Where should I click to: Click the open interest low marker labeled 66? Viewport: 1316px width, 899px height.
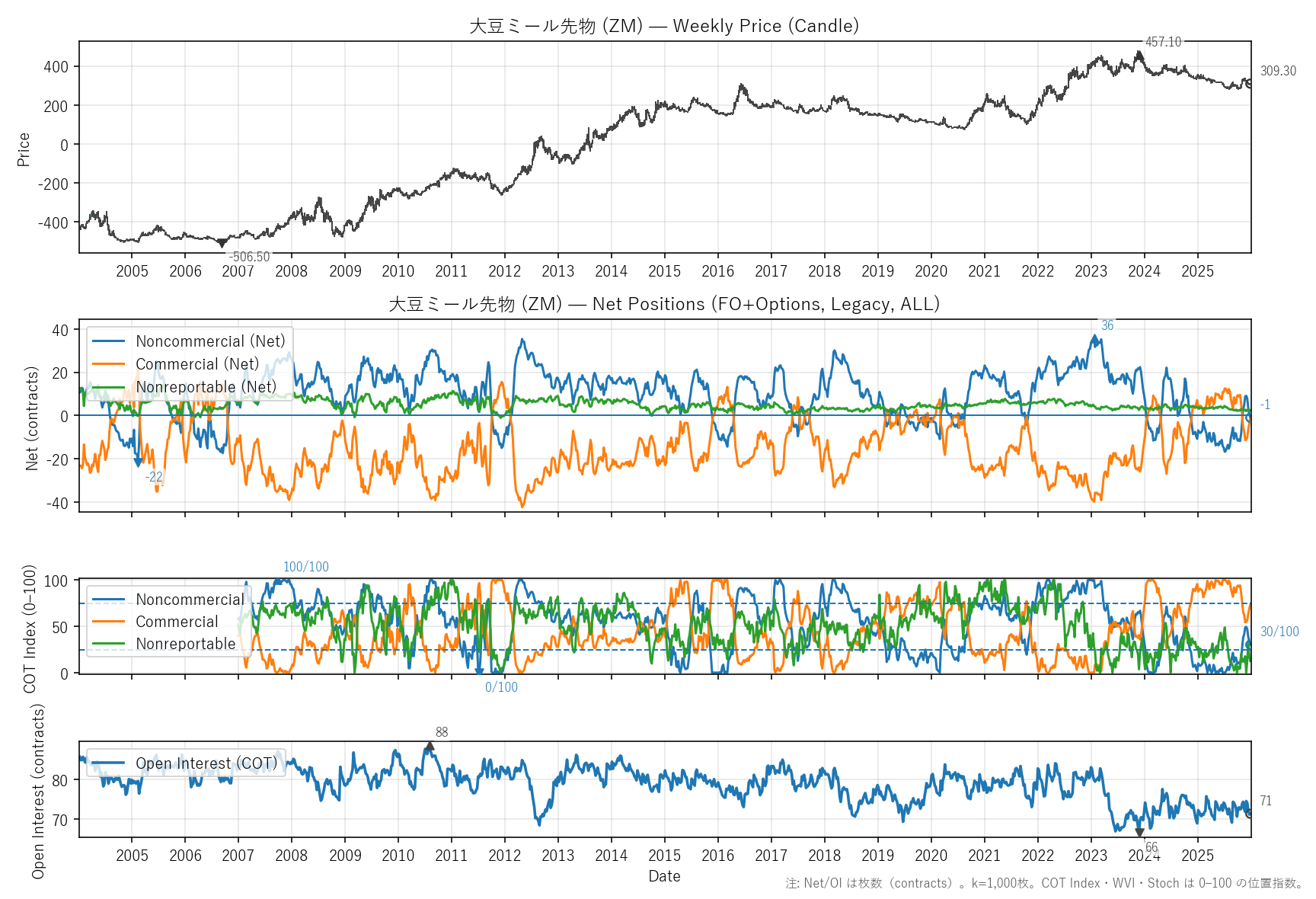click(1139, 833)
